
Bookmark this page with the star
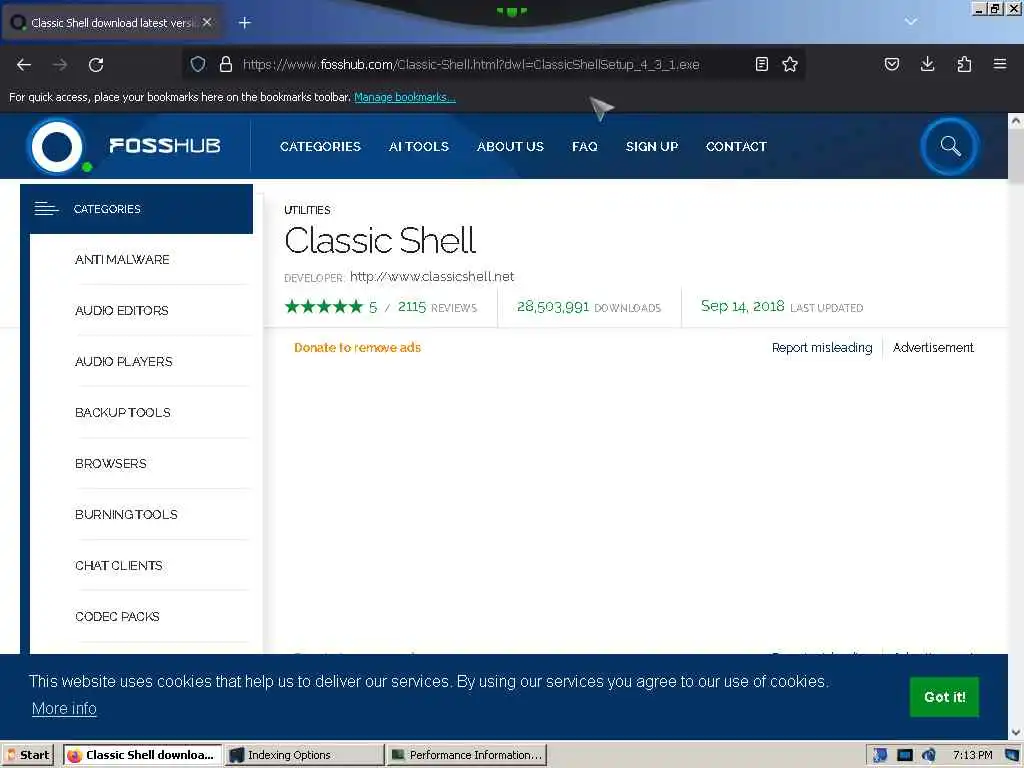click(x=790, y=64)
